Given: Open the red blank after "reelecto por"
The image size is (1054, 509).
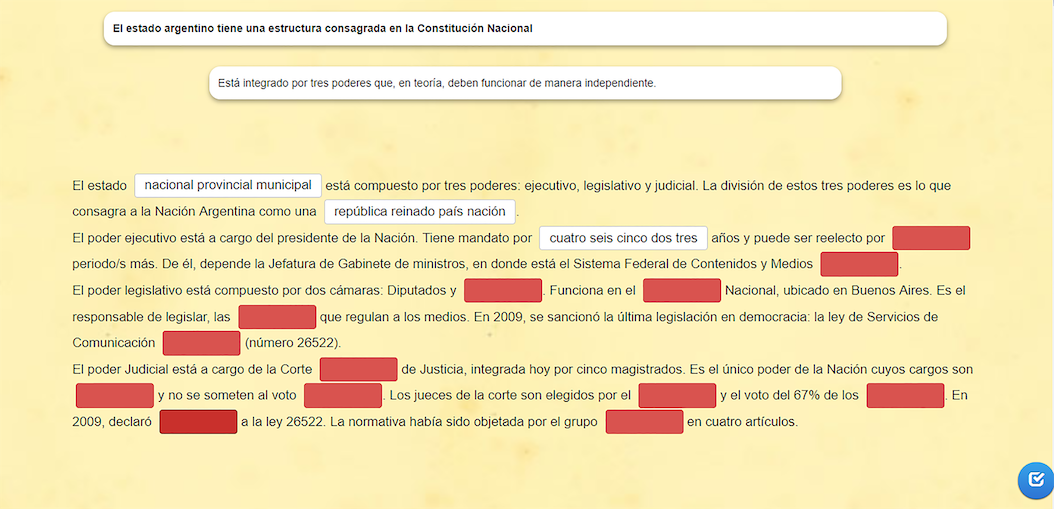Looking at the screenshot, I should 930,239.
